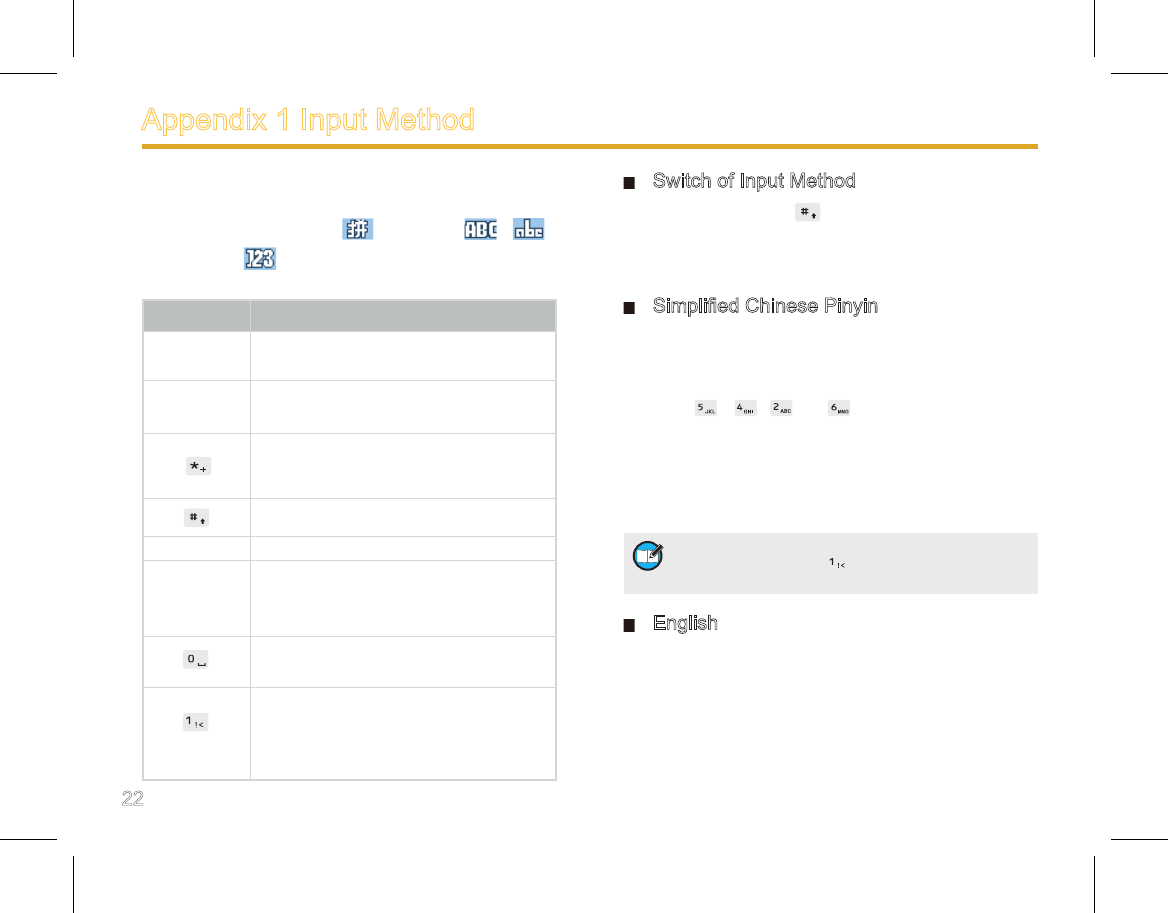Click the English section heading
Viewport: 1168px width, 913px height.
point(685,623)
